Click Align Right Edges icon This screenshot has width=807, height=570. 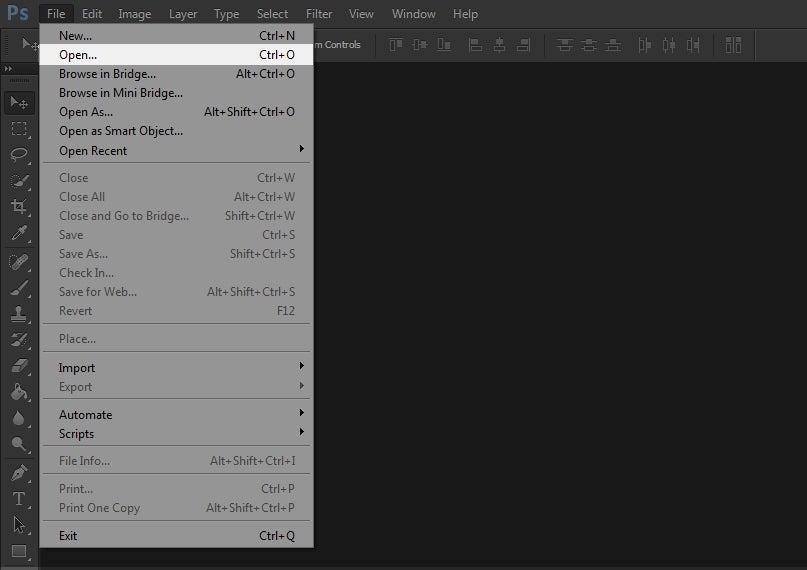(x=523, y=45)
